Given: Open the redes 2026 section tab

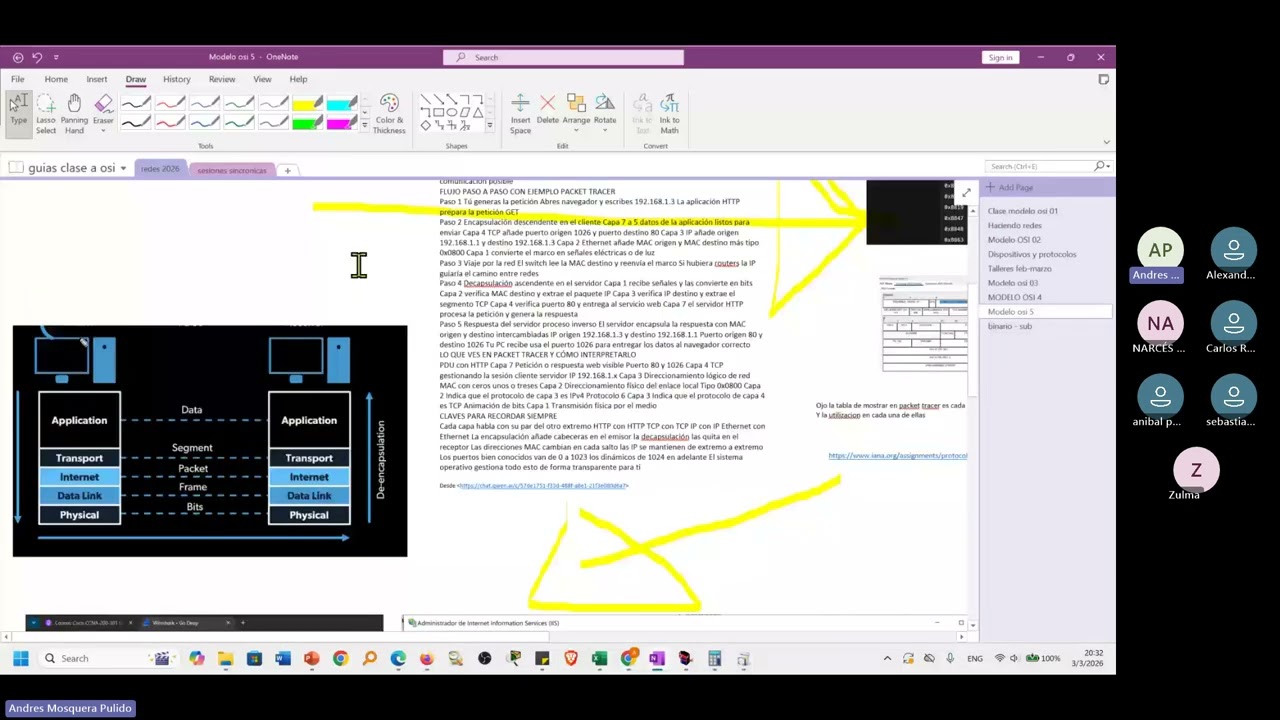Looking at the screenshot, I should click(159, 169).
